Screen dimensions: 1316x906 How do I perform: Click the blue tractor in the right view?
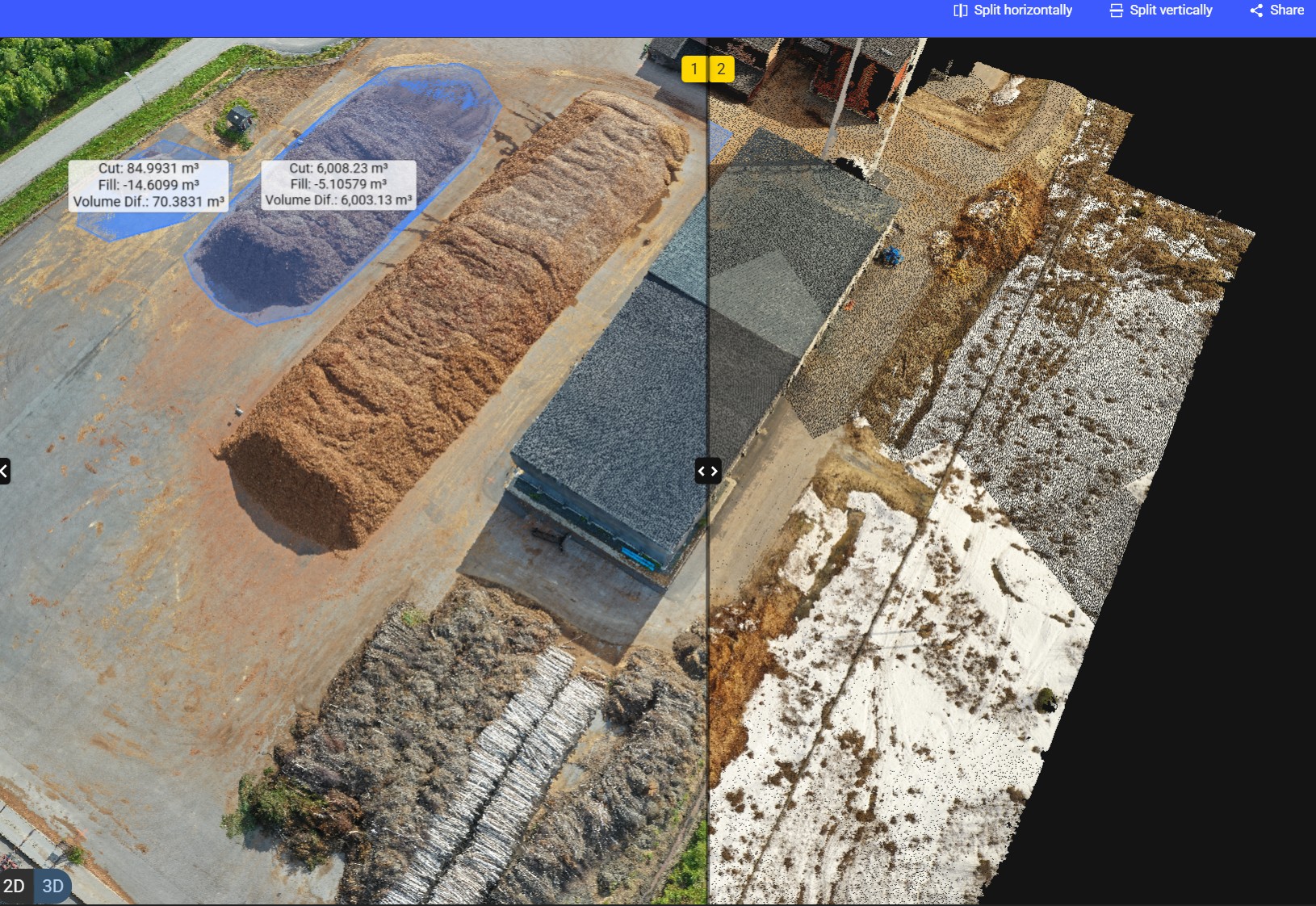(891, 257)
